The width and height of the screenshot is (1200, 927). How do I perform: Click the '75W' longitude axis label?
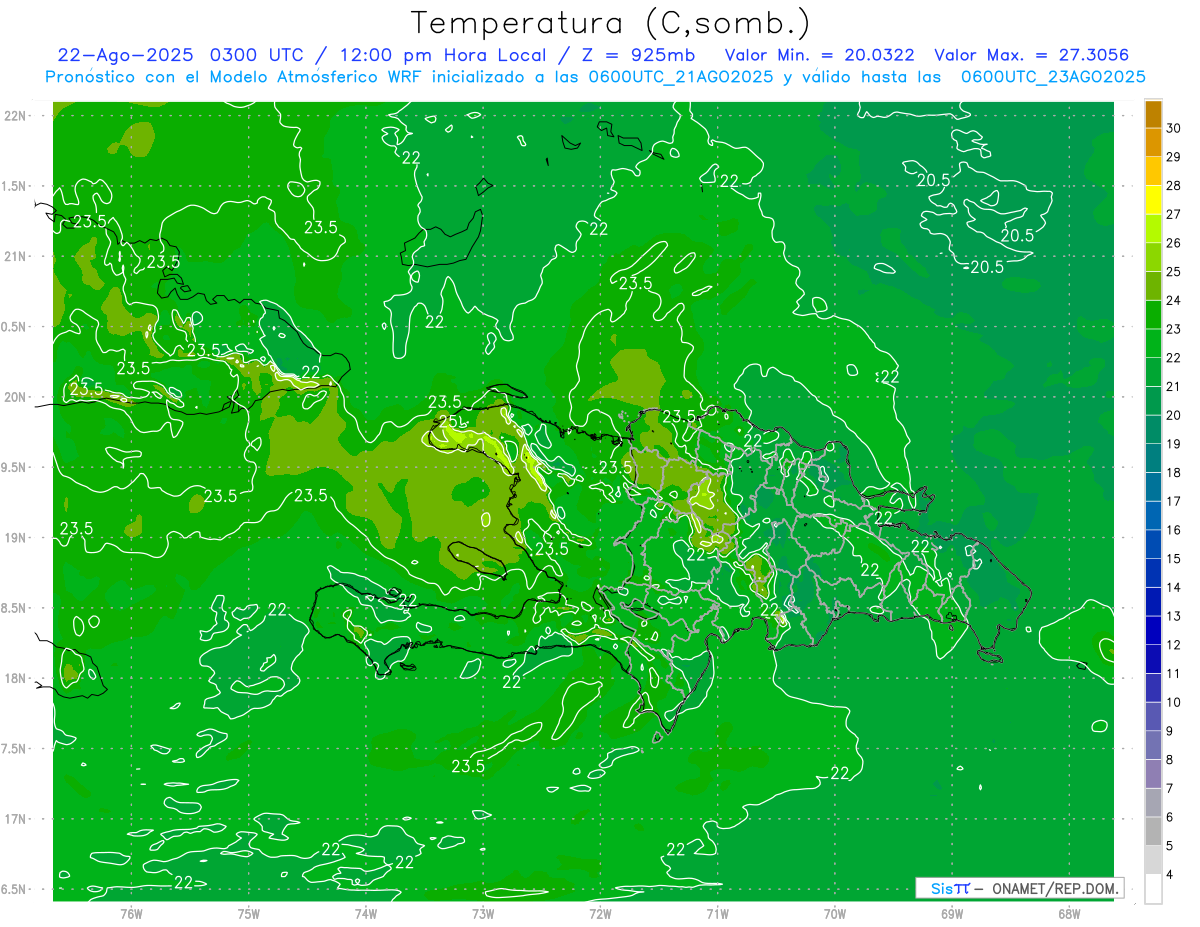(x=249, y=913)
